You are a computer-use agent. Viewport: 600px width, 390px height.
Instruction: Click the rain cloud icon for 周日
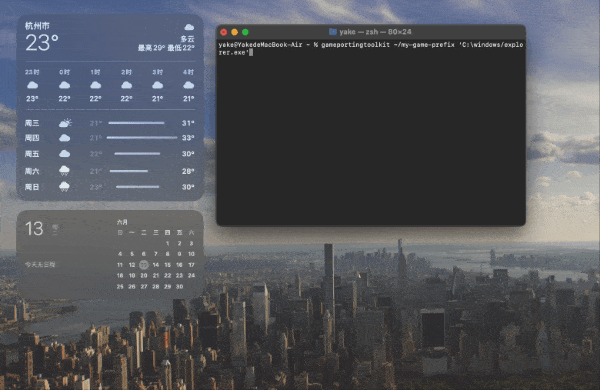64,187
